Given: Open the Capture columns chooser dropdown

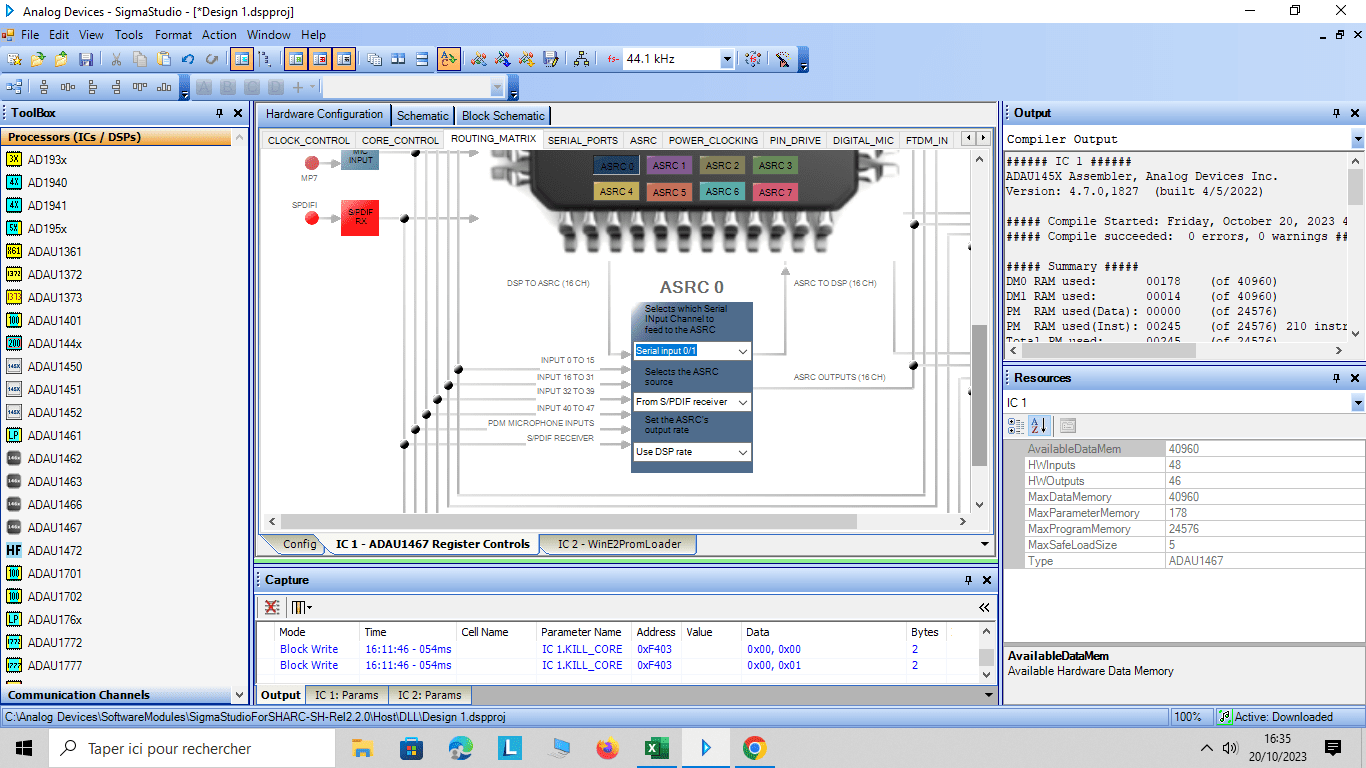Looking at the screenshot, I should click(301, 607).
